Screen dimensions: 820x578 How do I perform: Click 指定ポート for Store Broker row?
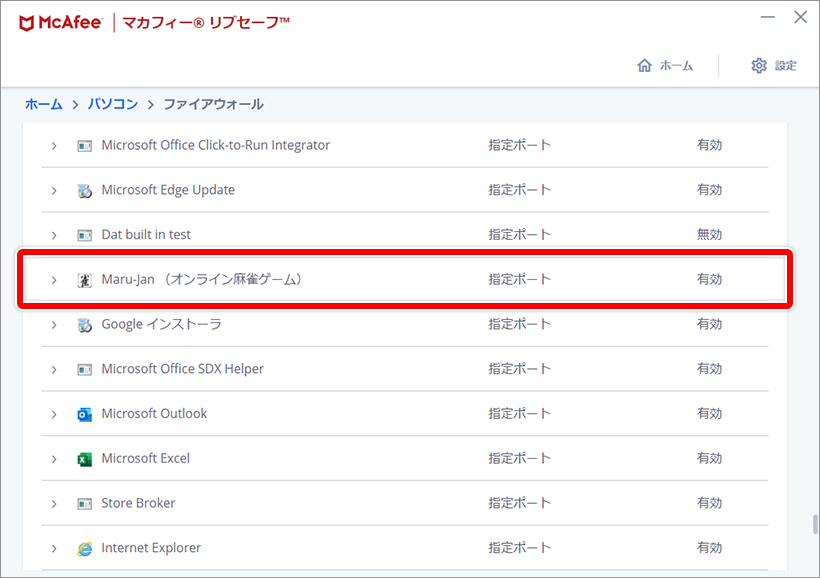coord(519,503)
